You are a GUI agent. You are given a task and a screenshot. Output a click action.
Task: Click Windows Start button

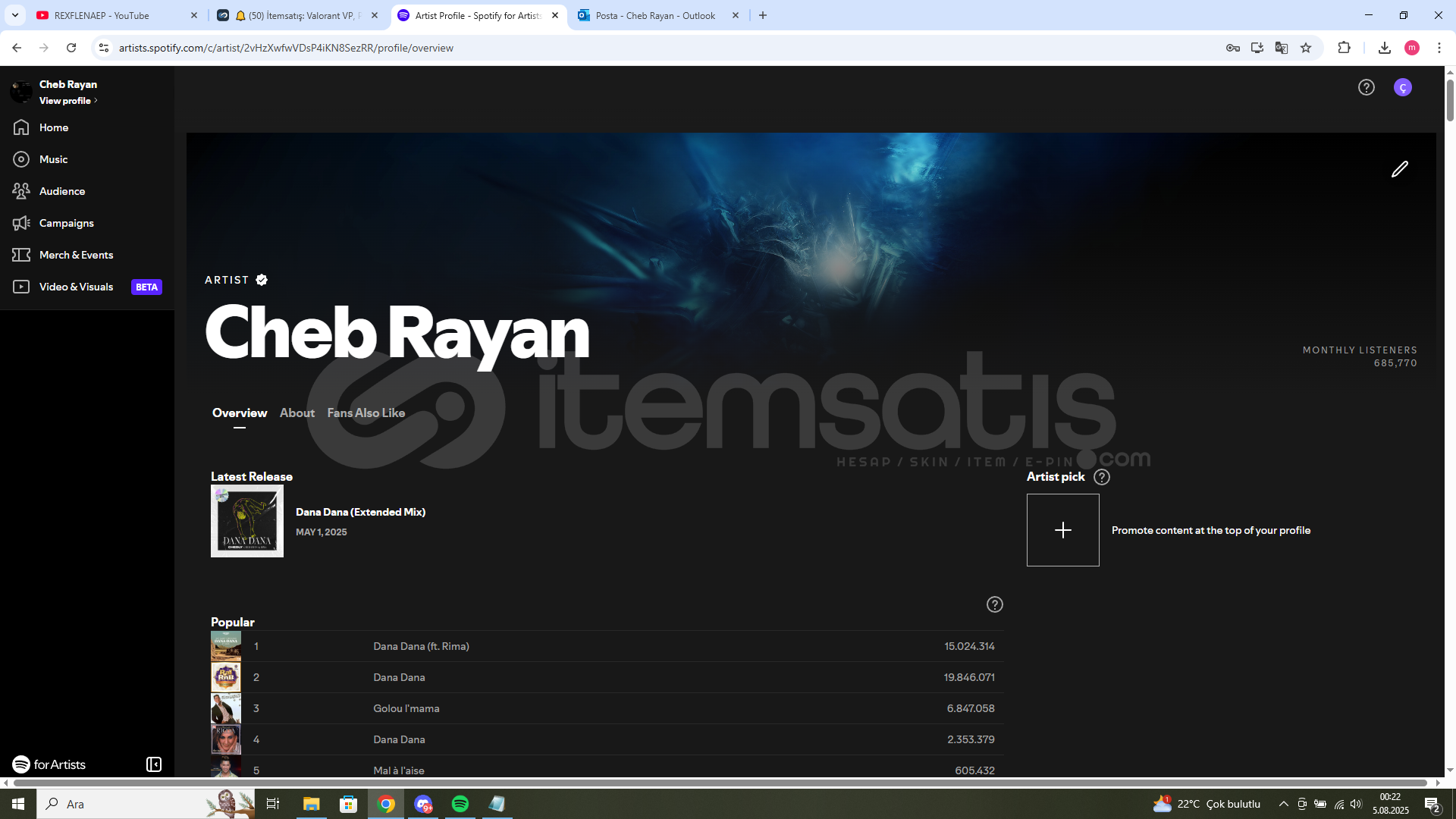tap(18, 804)
